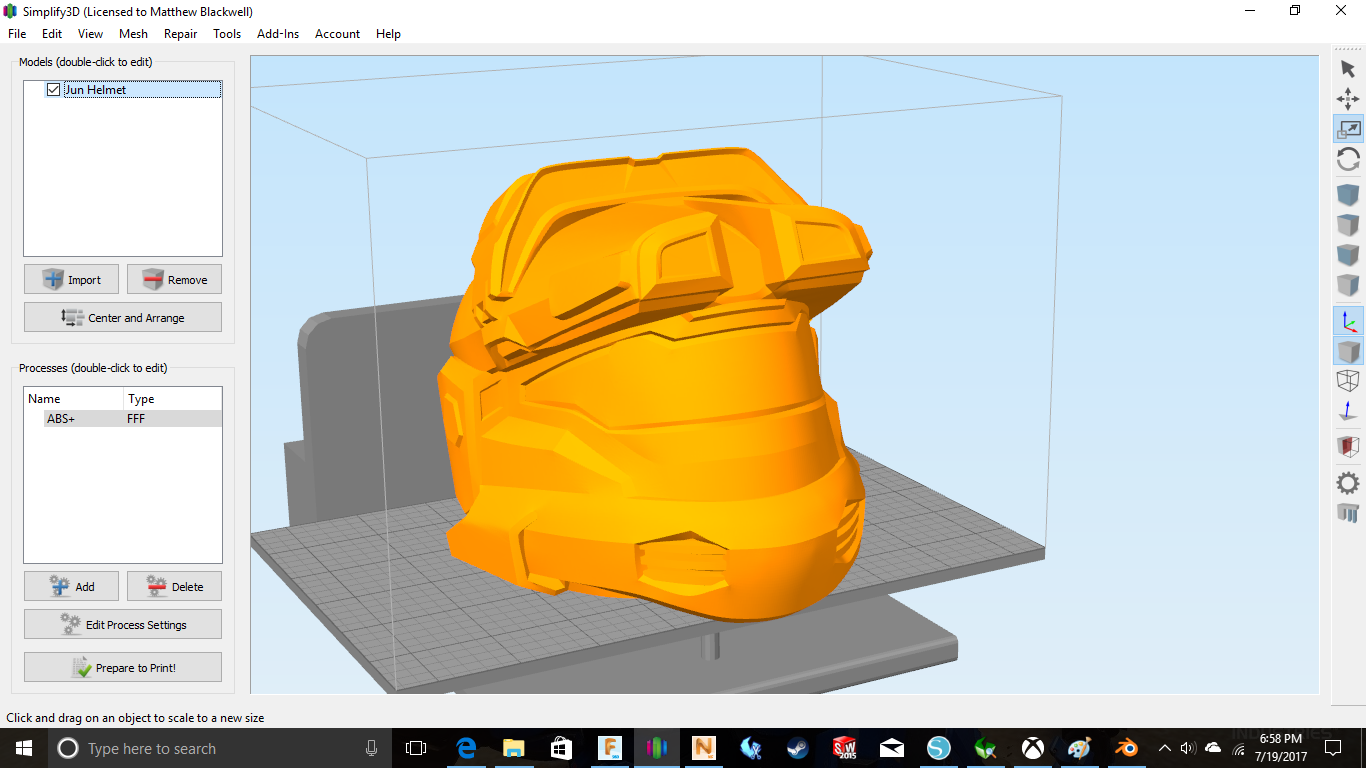The image size is (1366, 768).
Task: Toggle solid model rendering icon
Action: pyautogui.click(x=1348, y=351)
